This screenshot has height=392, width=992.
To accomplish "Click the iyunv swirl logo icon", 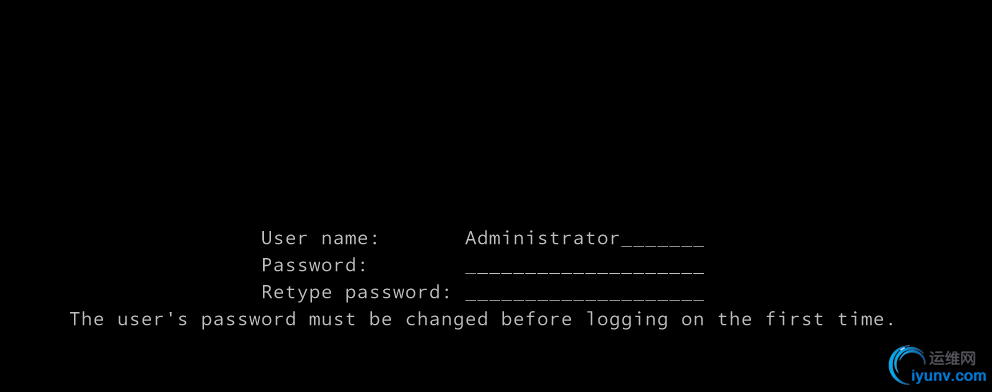I will click(x=908, y=367).
